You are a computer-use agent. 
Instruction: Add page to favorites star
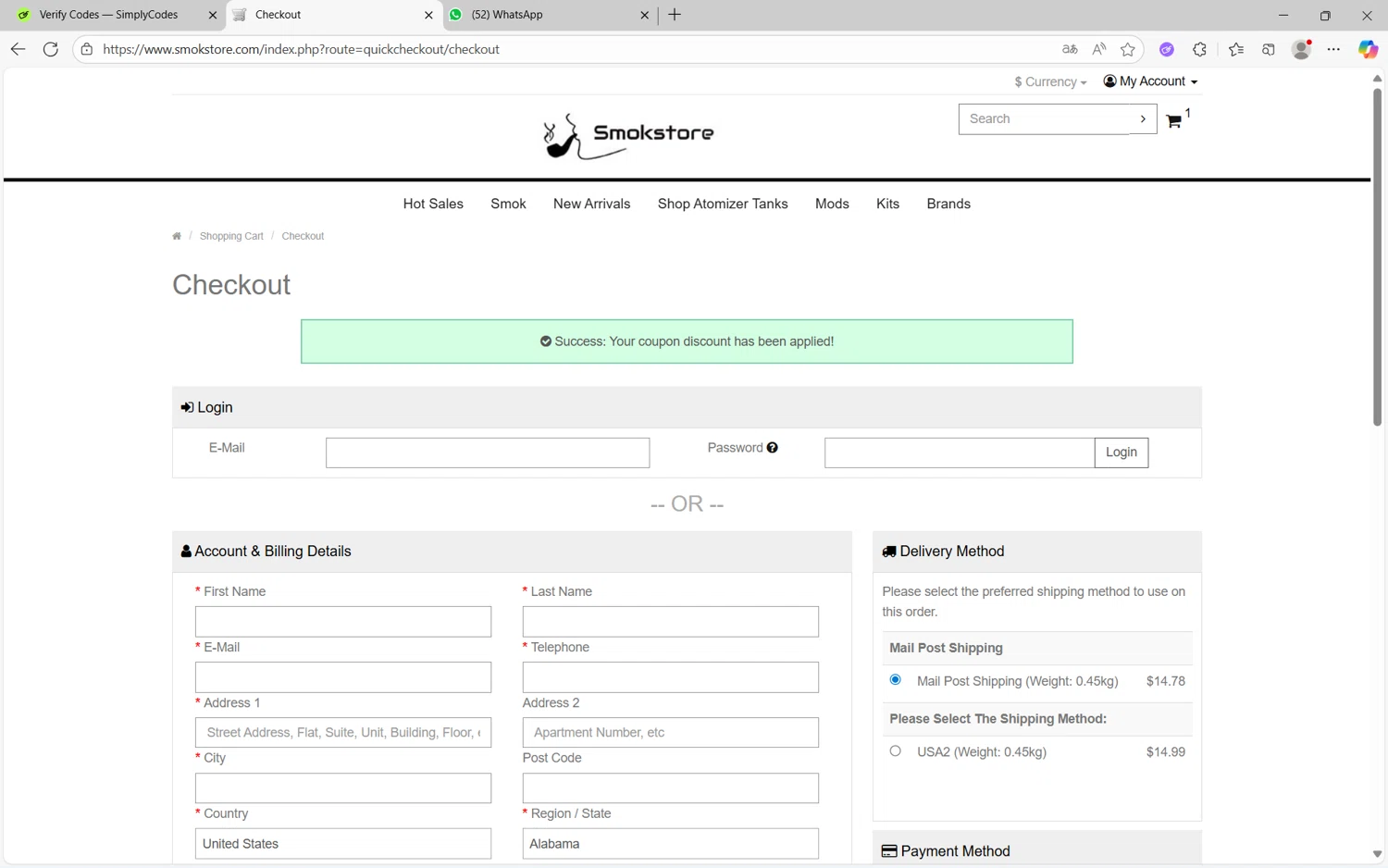[x=1127, y=49]
